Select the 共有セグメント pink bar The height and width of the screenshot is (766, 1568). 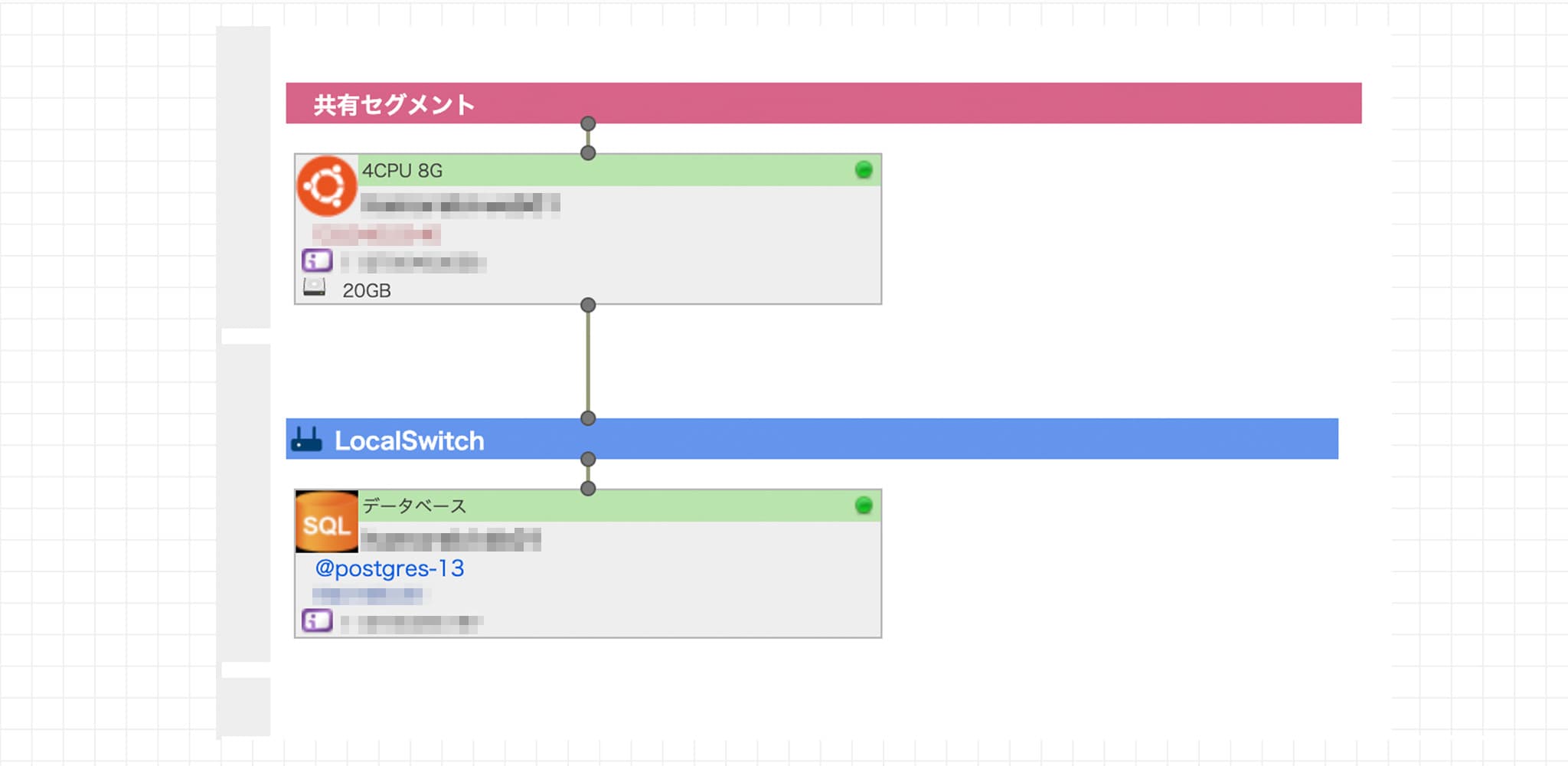pyautogui.click(x=824, y=103)
